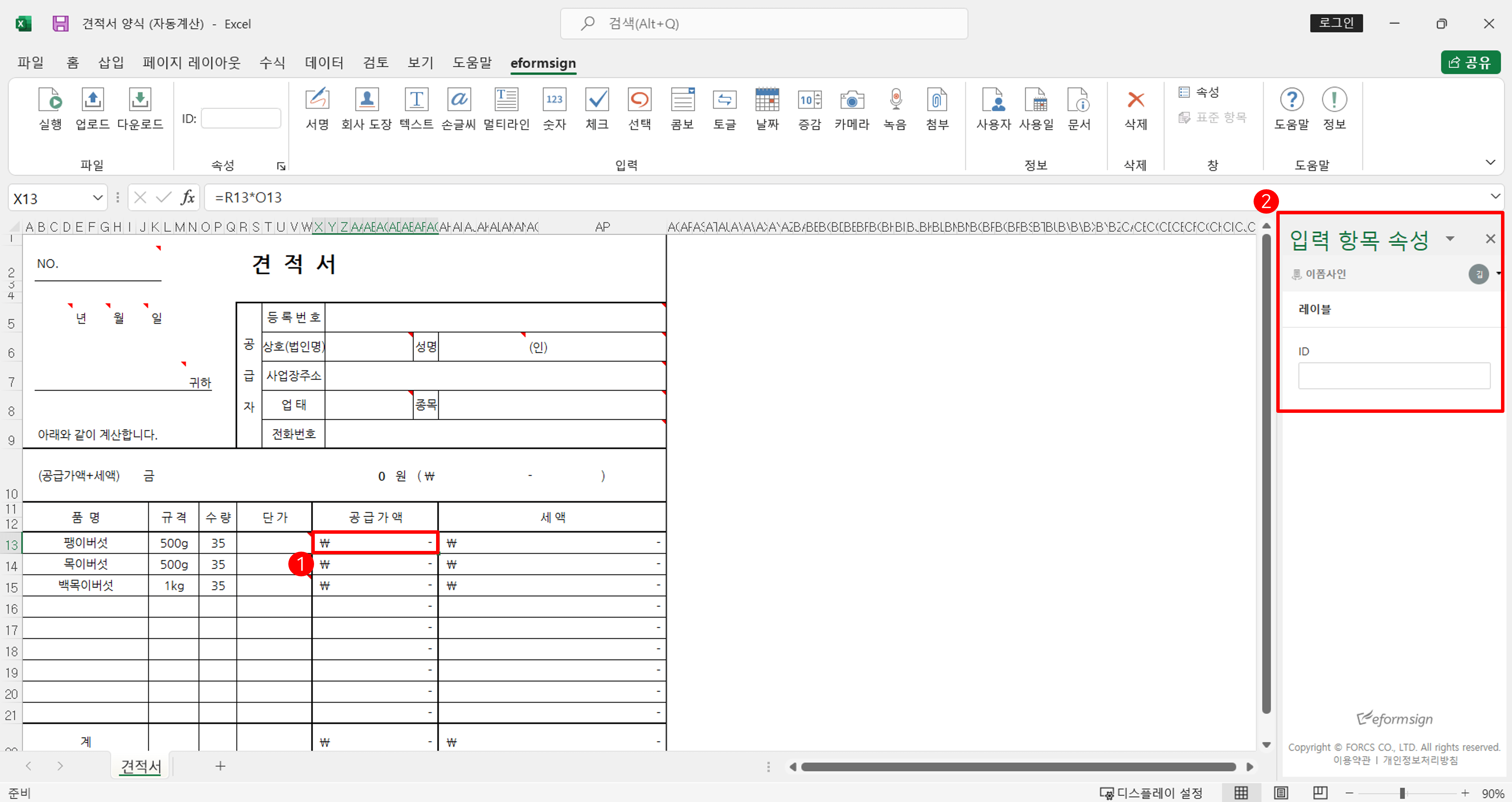Insert User (사용자) info field
Screen dimensions: 1512x802
[994, 109]
